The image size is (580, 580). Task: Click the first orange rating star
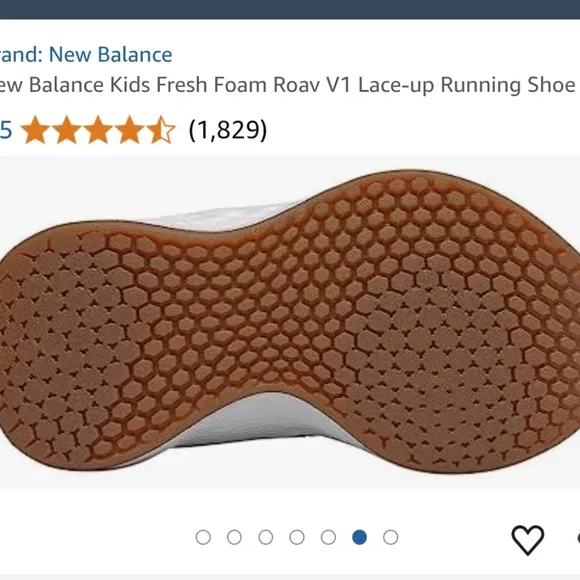35,129
